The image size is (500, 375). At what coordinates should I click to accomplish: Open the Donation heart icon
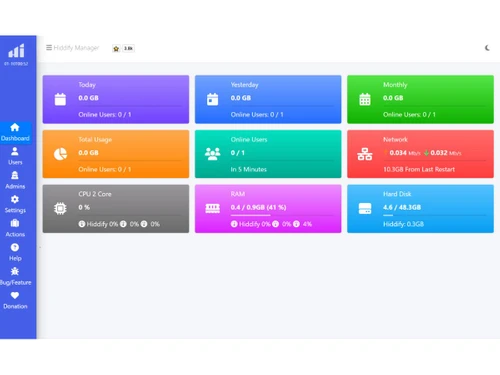(15, 295)
